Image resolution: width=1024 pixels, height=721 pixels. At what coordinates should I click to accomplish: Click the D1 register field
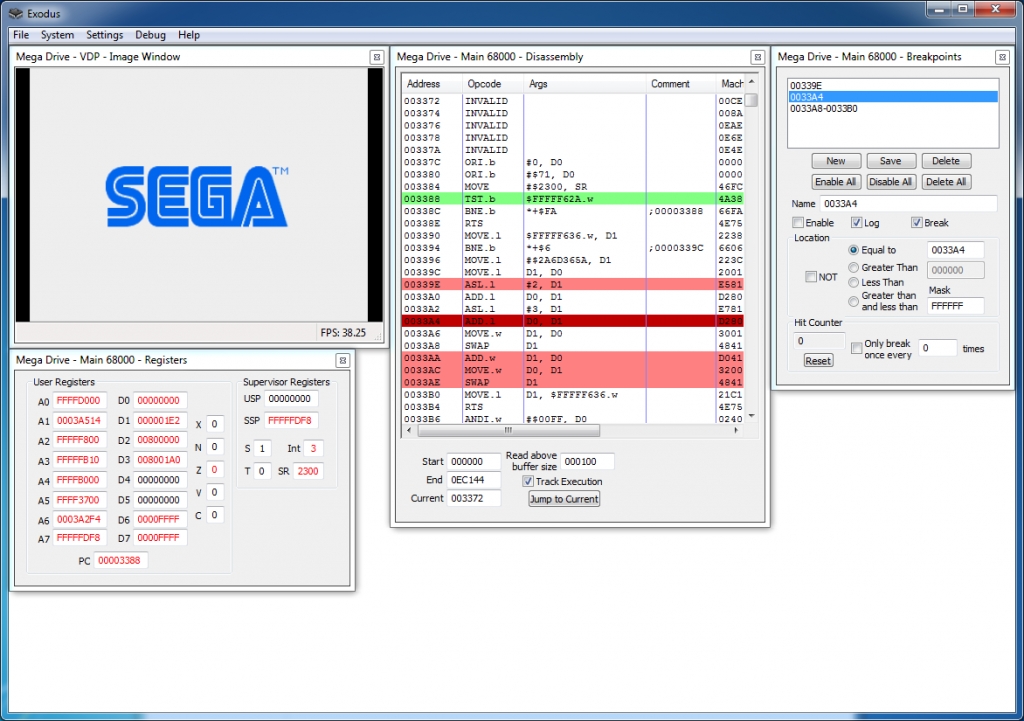(x=160, y=421)
